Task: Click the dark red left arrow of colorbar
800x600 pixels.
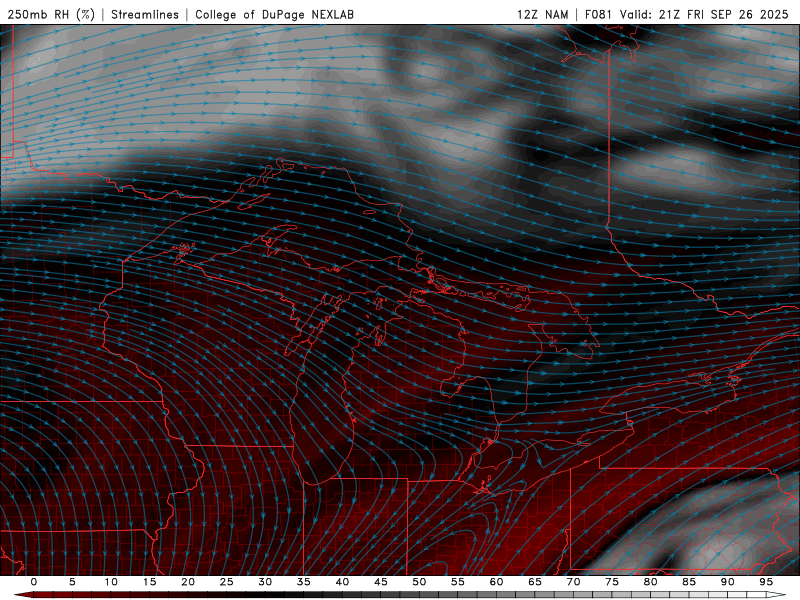Action: (23, 595)
